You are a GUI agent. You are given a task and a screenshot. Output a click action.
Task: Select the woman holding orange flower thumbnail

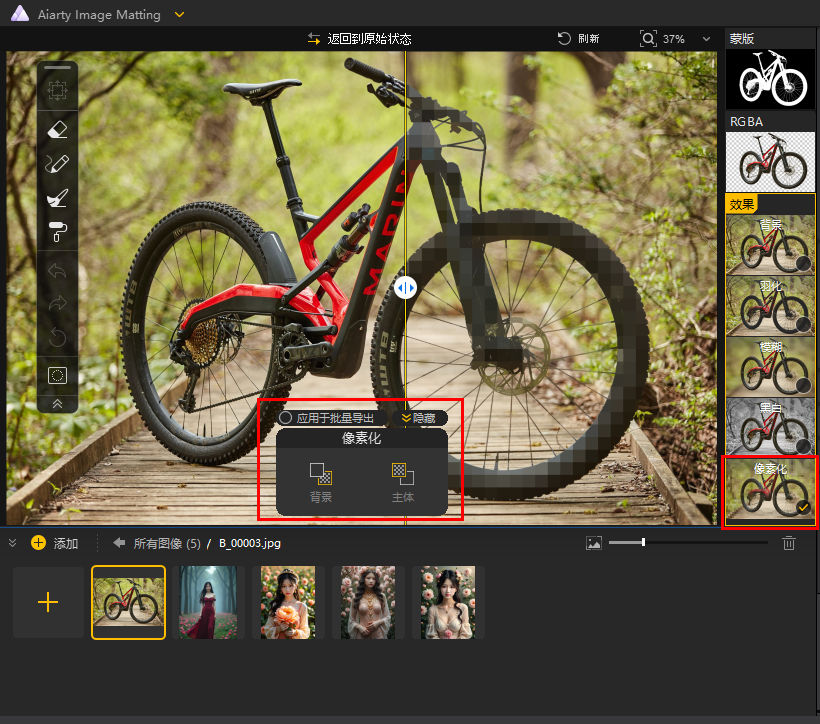pyautogui.click(x=288, y=602)
